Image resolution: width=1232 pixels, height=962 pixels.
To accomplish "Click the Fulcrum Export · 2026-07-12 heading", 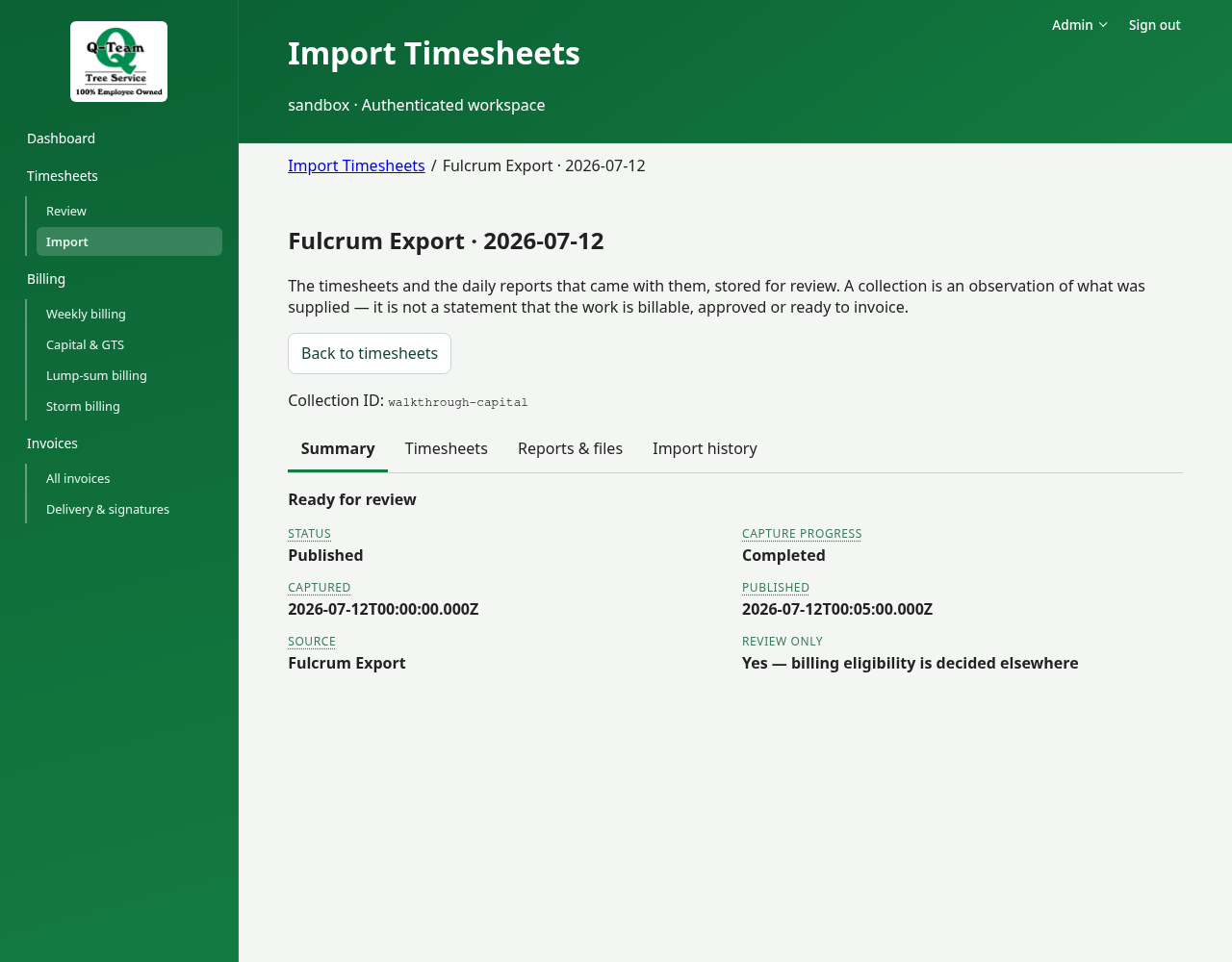I will [446, 240].
